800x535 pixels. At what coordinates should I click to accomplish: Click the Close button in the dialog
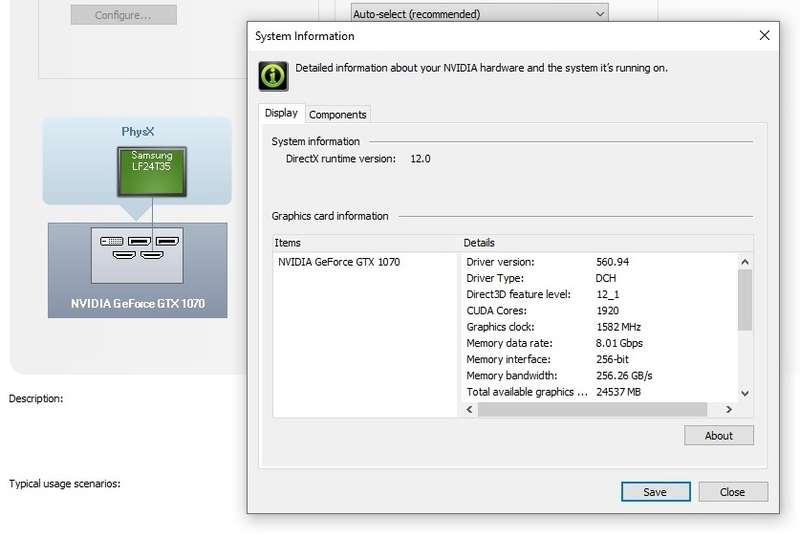point(733,492)
